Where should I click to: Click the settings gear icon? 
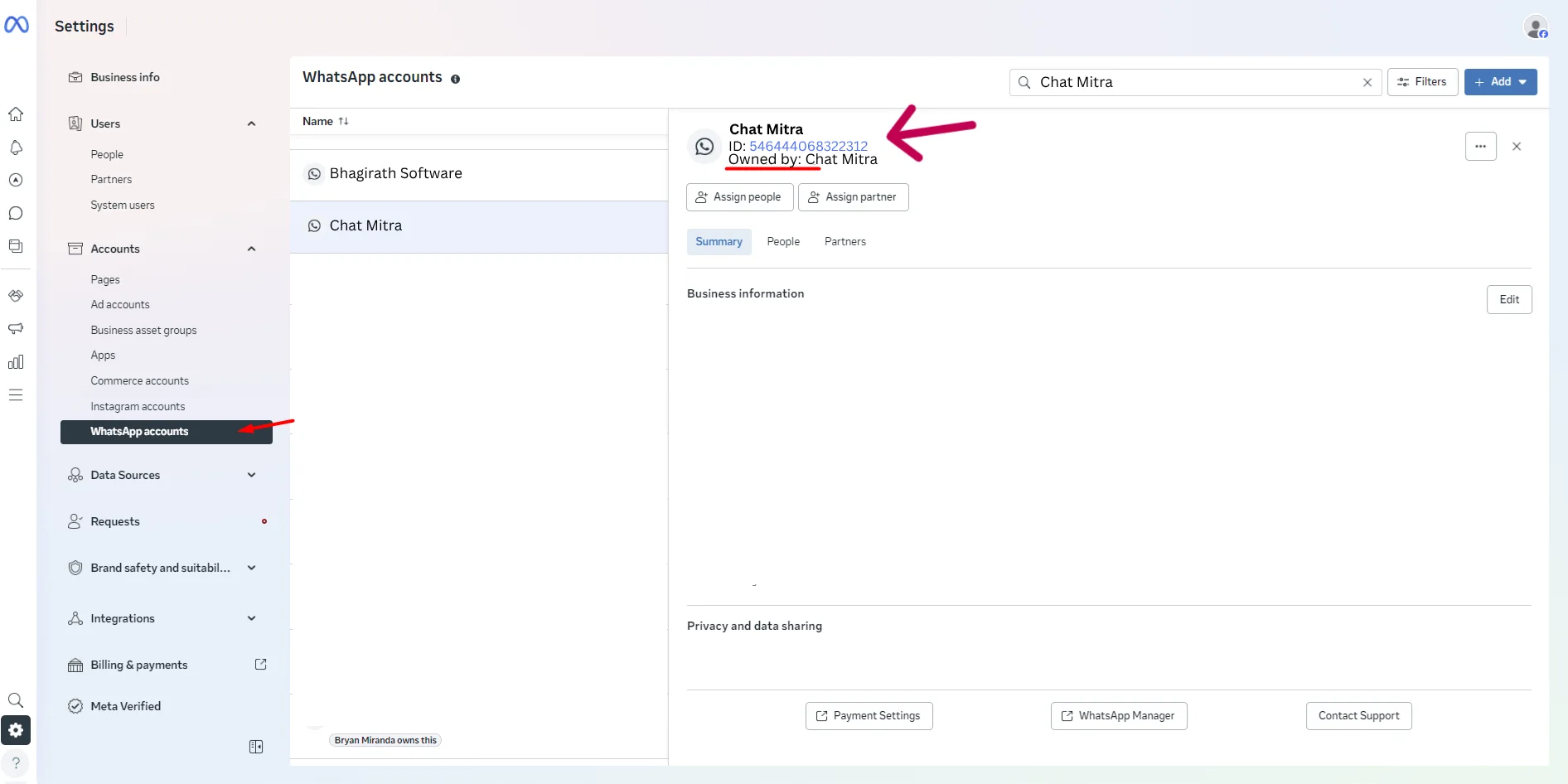pos(16,730)
